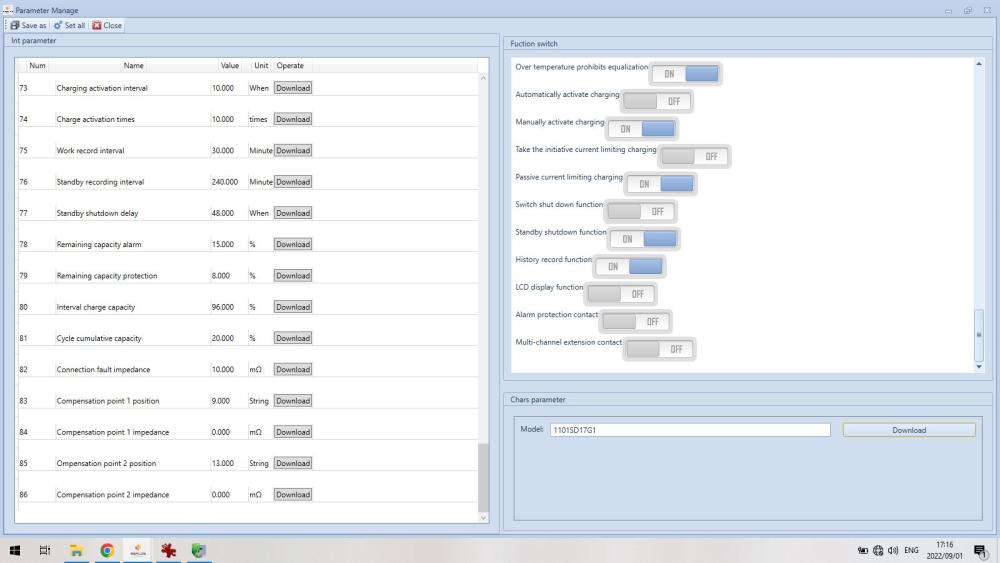1000x563 pixels.
Task: Click the Name column header
Action: (x=133, y=66)
